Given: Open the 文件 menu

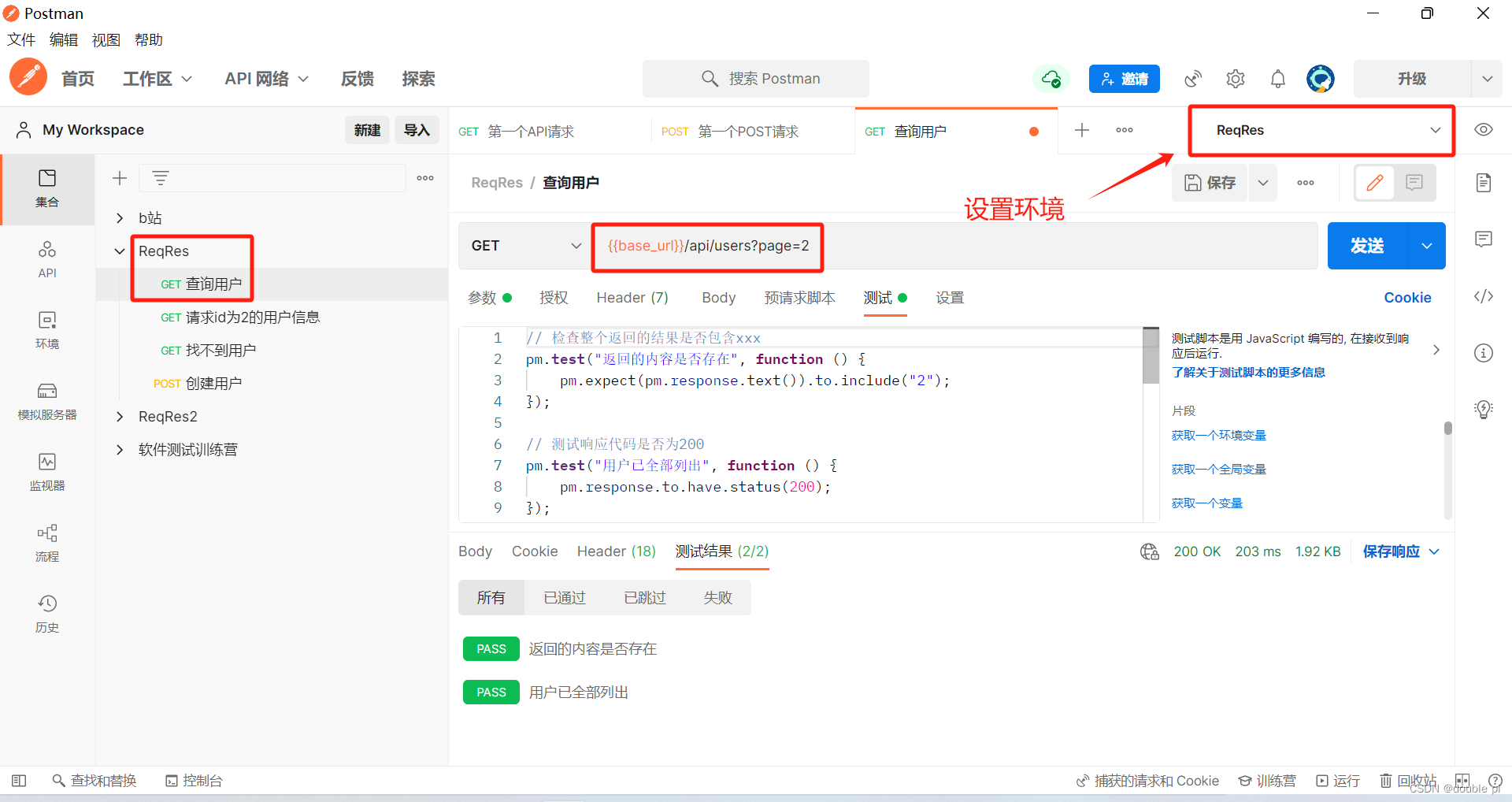Looking at the screenshot, I should coord(21,40).
